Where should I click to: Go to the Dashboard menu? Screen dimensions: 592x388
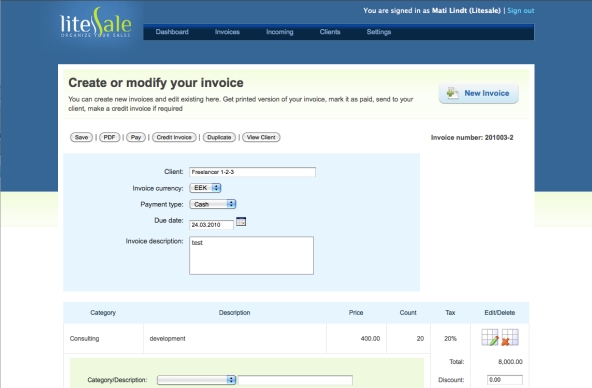tap(172, 32)
